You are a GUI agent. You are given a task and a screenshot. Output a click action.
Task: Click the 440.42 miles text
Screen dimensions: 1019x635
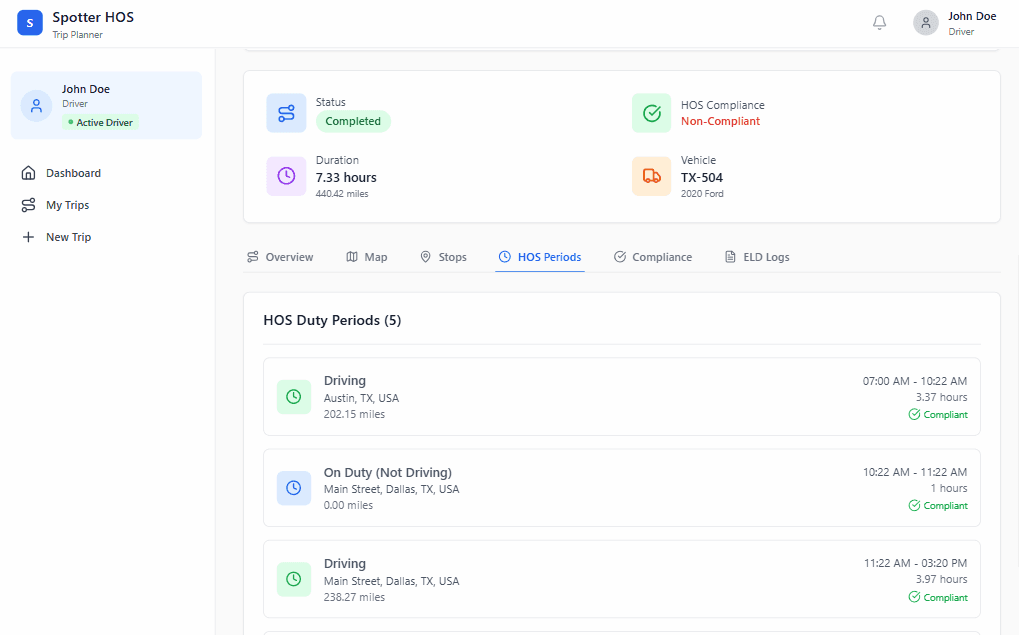tap(342, 194)
